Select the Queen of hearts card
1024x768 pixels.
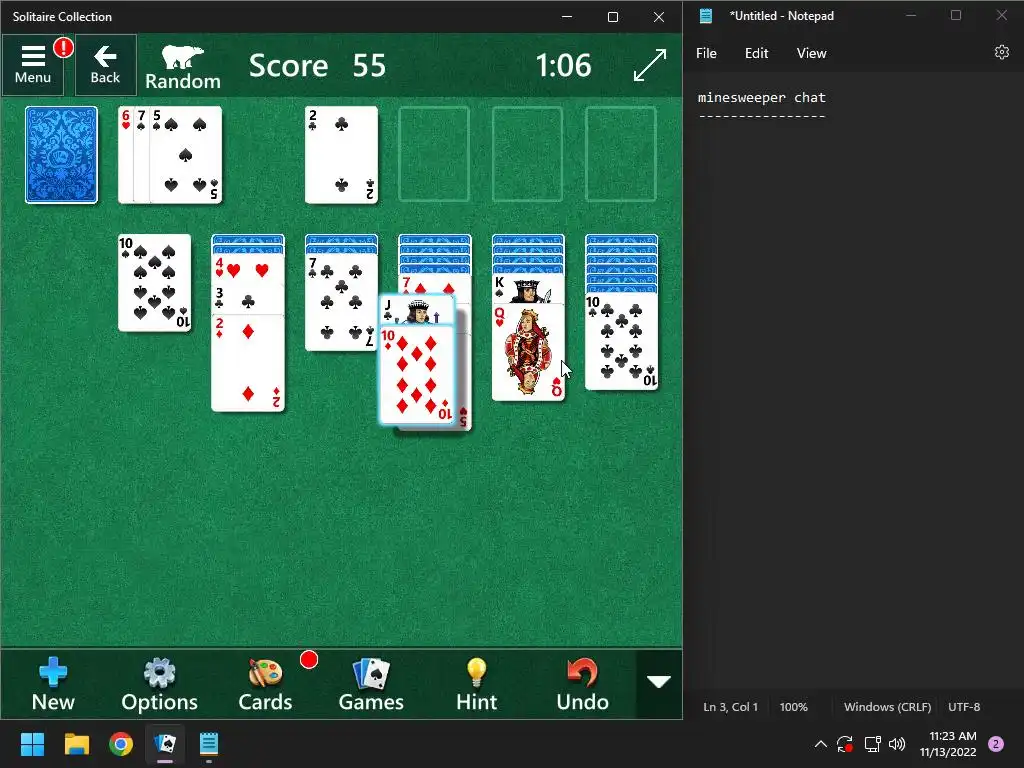click(x=528, y=353)
